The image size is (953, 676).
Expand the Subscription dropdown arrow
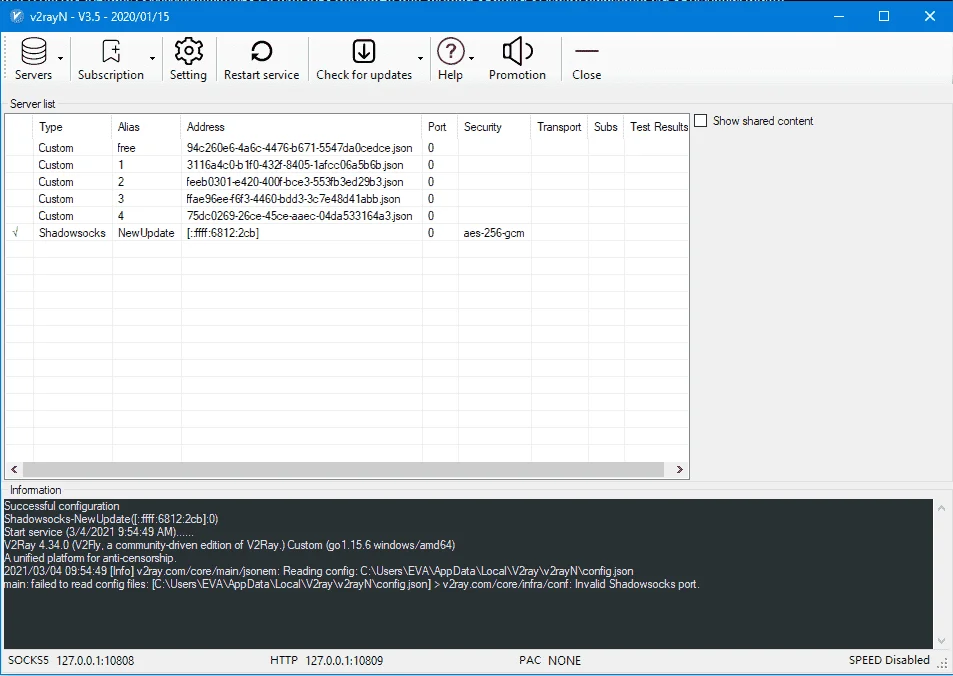153,58
